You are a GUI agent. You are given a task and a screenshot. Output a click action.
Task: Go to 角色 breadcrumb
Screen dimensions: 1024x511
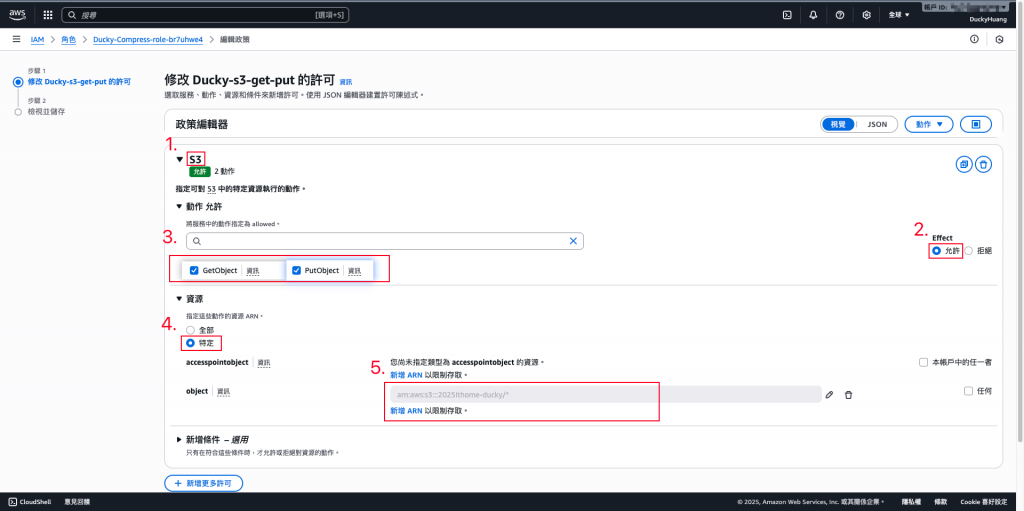coord(69,40)
